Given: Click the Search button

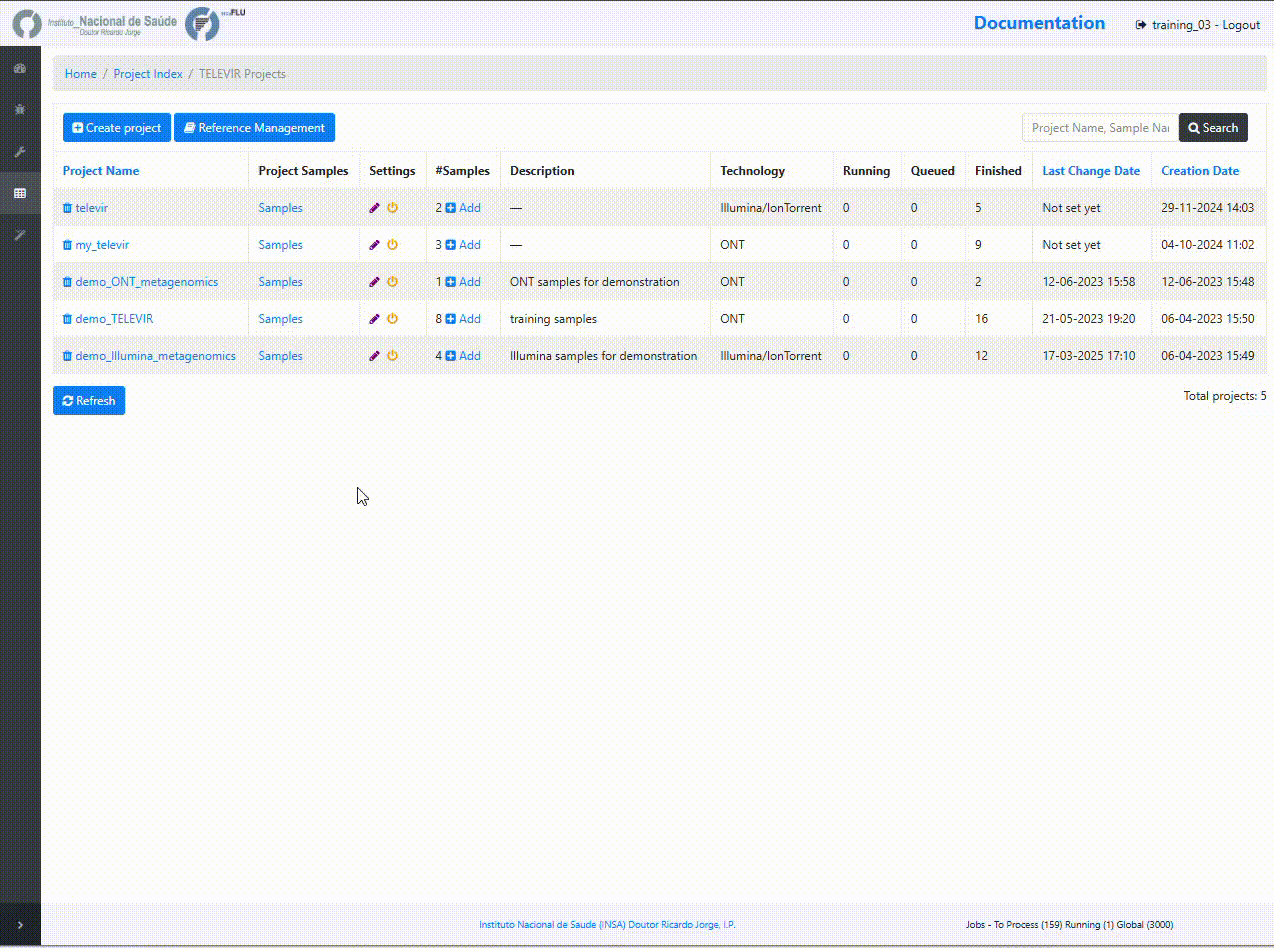Looking at the screenshot, I should coord(1213,128).
